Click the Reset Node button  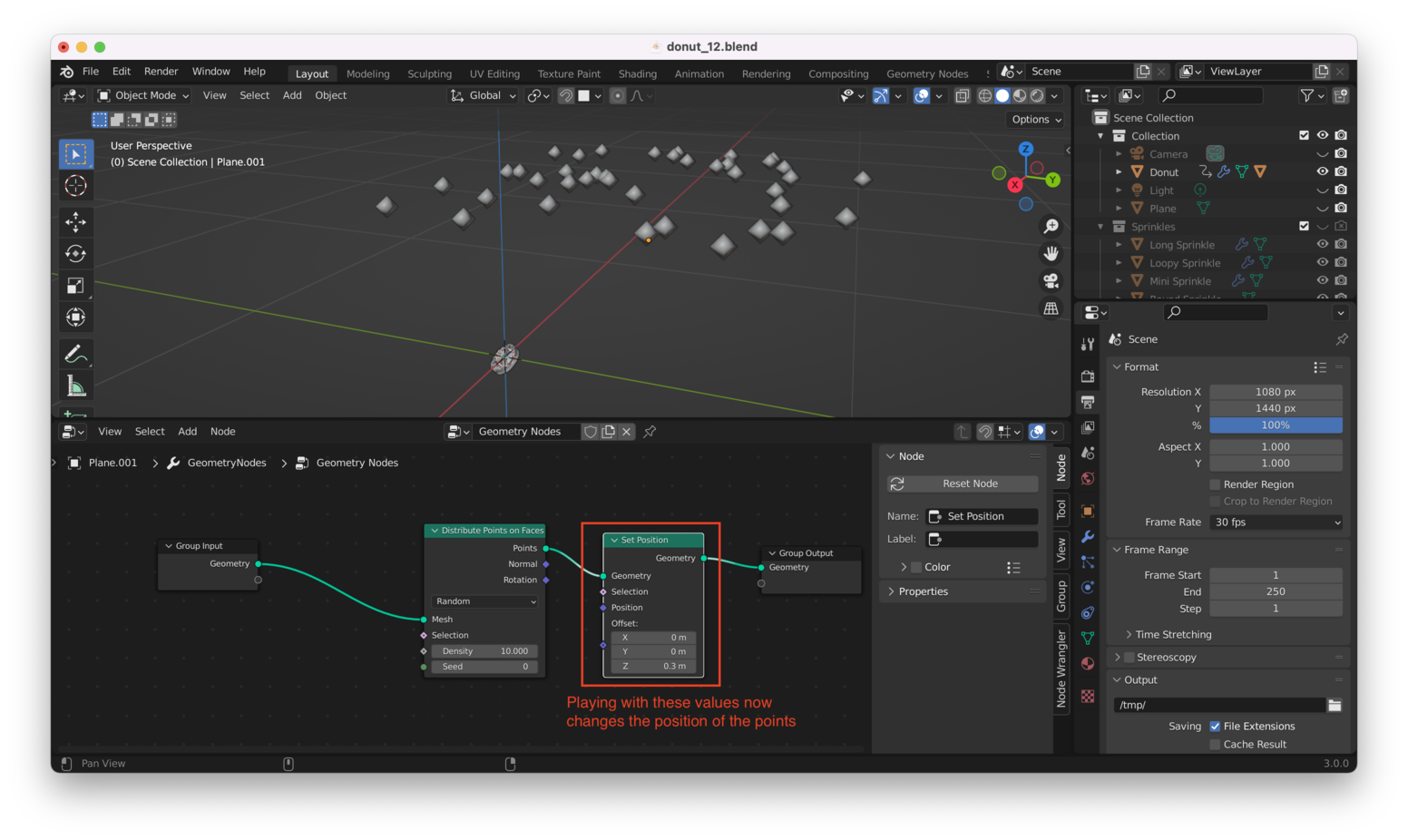coord(963,484)
